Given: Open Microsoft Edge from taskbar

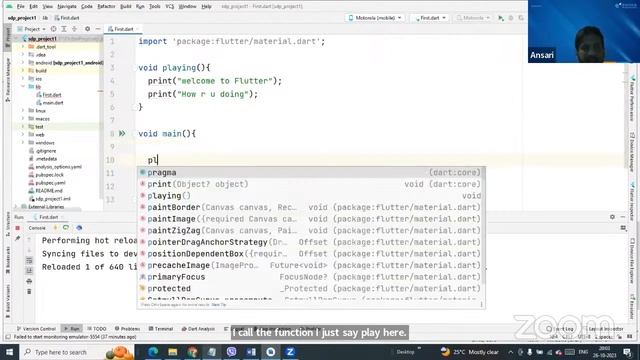Looking at the screenshot, I should point(153,352).
